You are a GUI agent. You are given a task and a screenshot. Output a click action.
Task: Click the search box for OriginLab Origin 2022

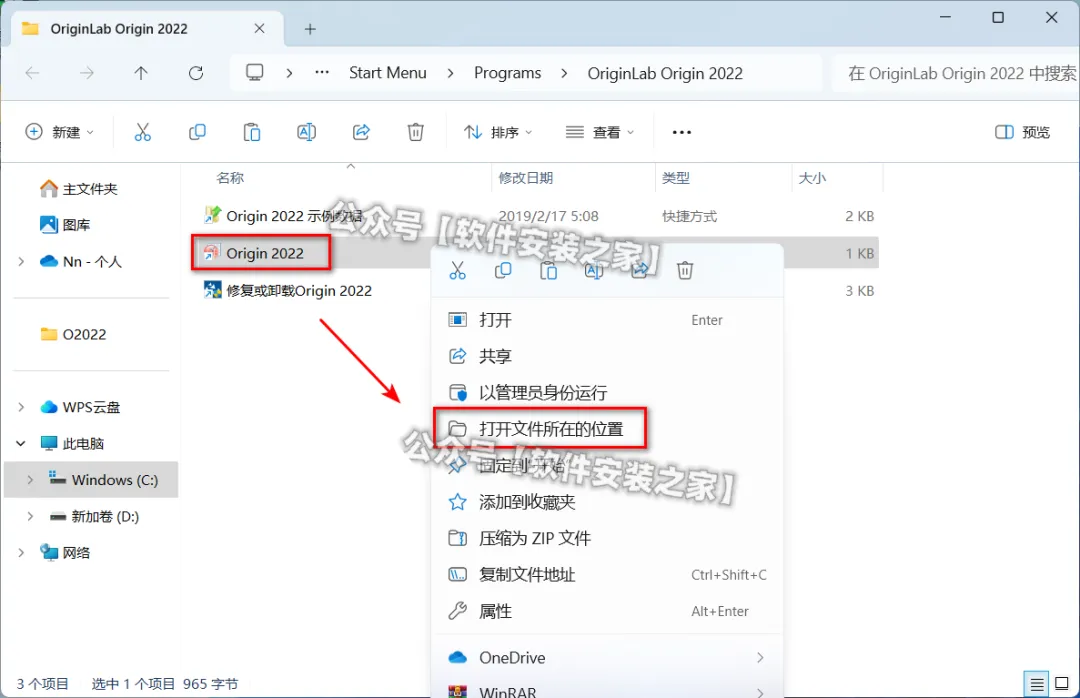[957, 73]
